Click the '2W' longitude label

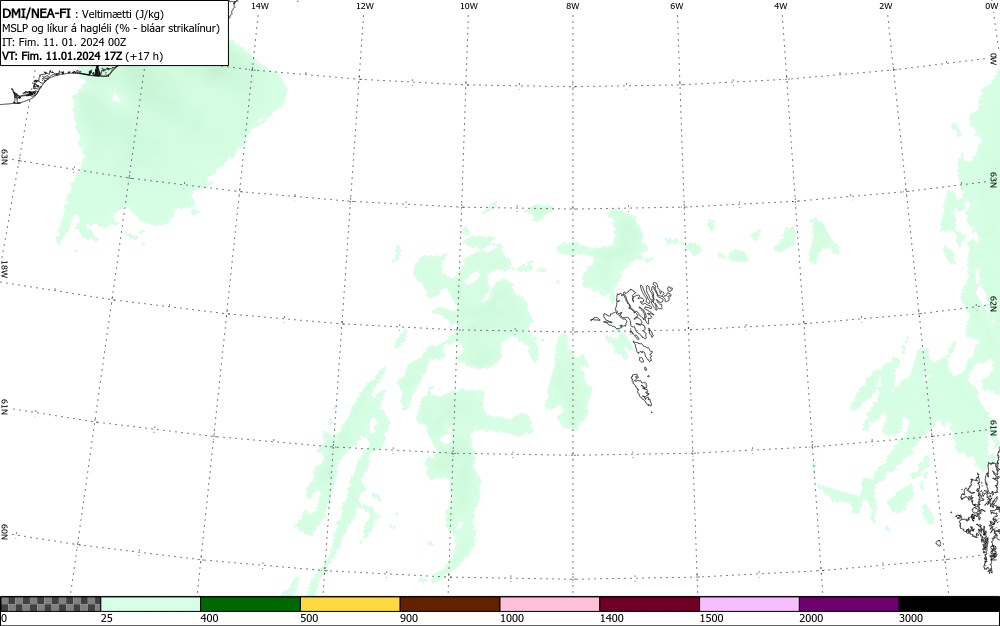pyautogui.click(x=885, y=6)
